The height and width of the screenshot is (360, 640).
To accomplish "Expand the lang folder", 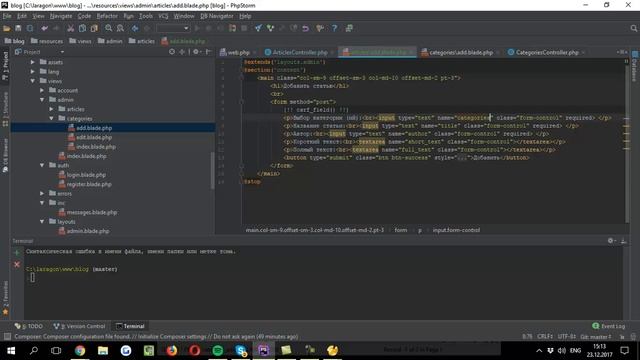I will [33, 71].
